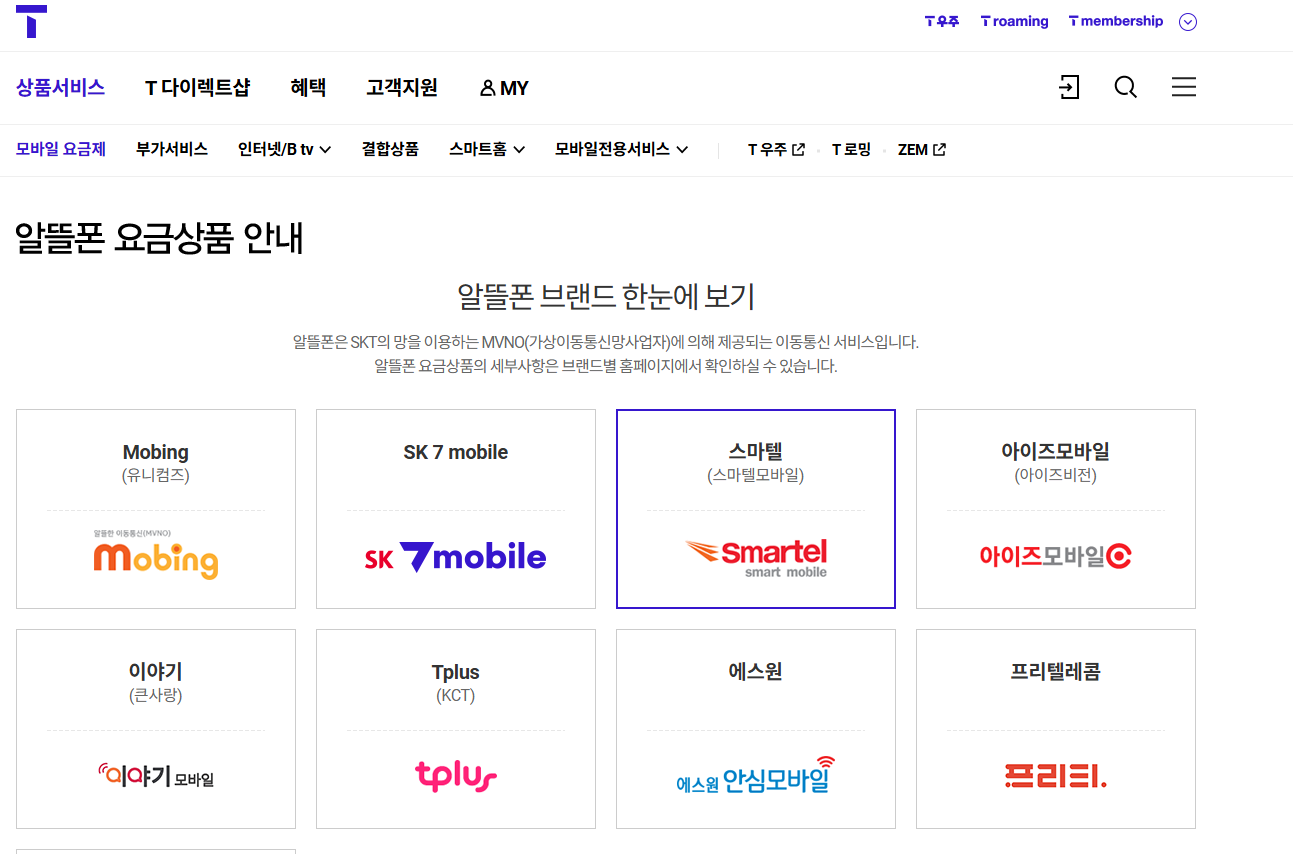Expand the circled chevron next to T membership
1293x854 pixels.
click(x=1188, y=22)
